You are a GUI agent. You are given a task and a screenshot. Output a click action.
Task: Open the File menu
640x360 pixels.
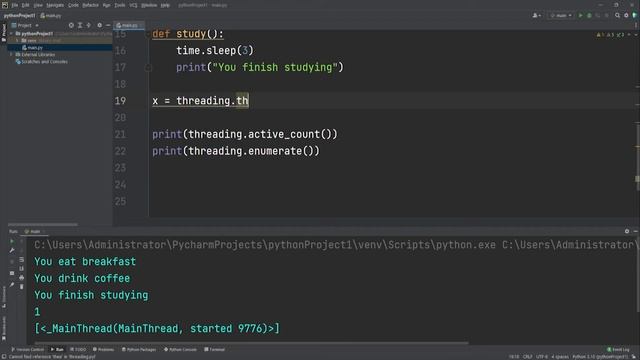pos(15,5)
